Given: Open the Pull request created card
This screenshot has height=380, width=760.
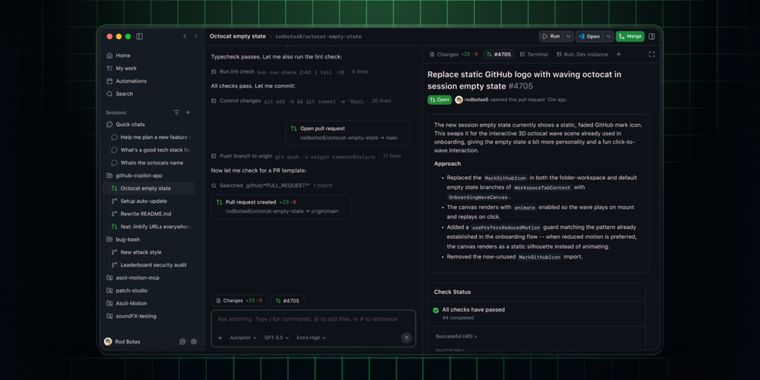Looking at the screenshot, I should (281, 206).
